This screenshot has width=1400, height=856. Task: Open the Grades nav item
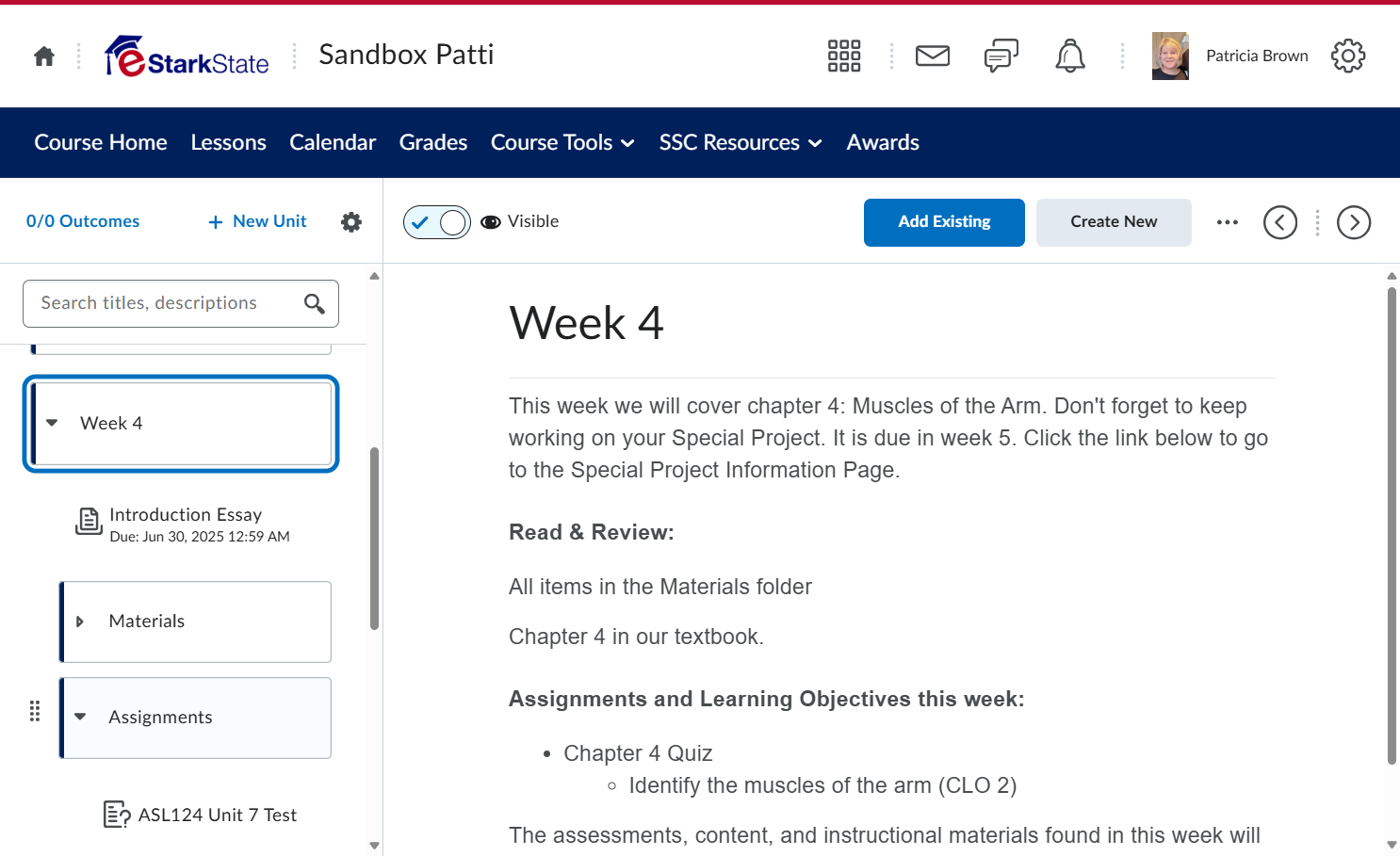tap(433, 142)
